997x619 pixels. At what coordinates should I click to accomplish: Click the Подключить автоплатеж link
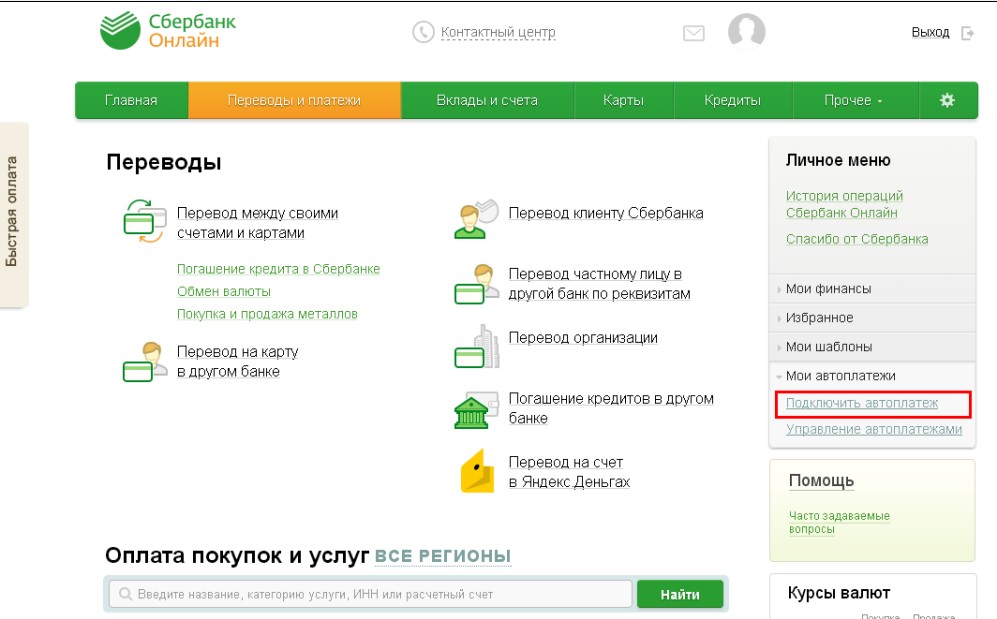(862, 404)
